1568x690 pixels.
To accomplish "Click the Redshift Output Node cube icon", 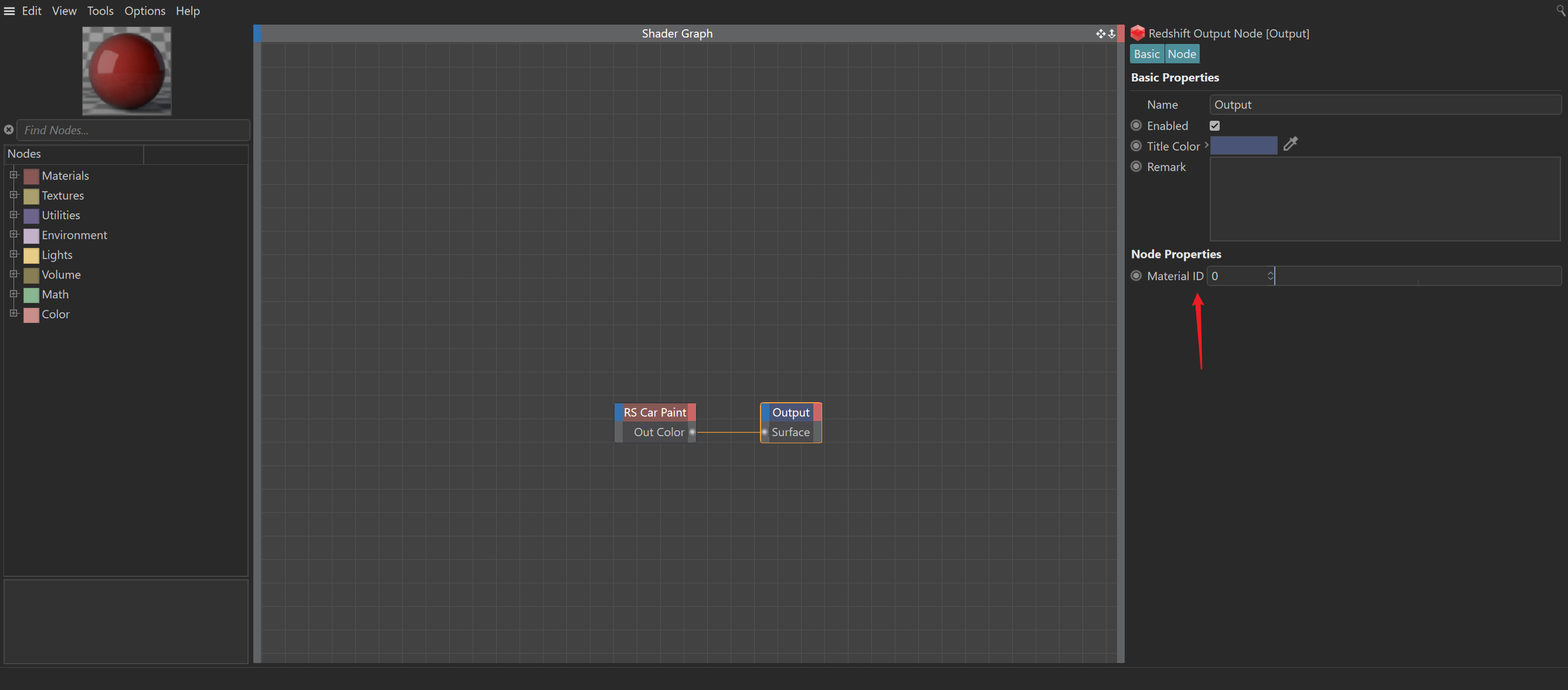I will click(1137, 33).
